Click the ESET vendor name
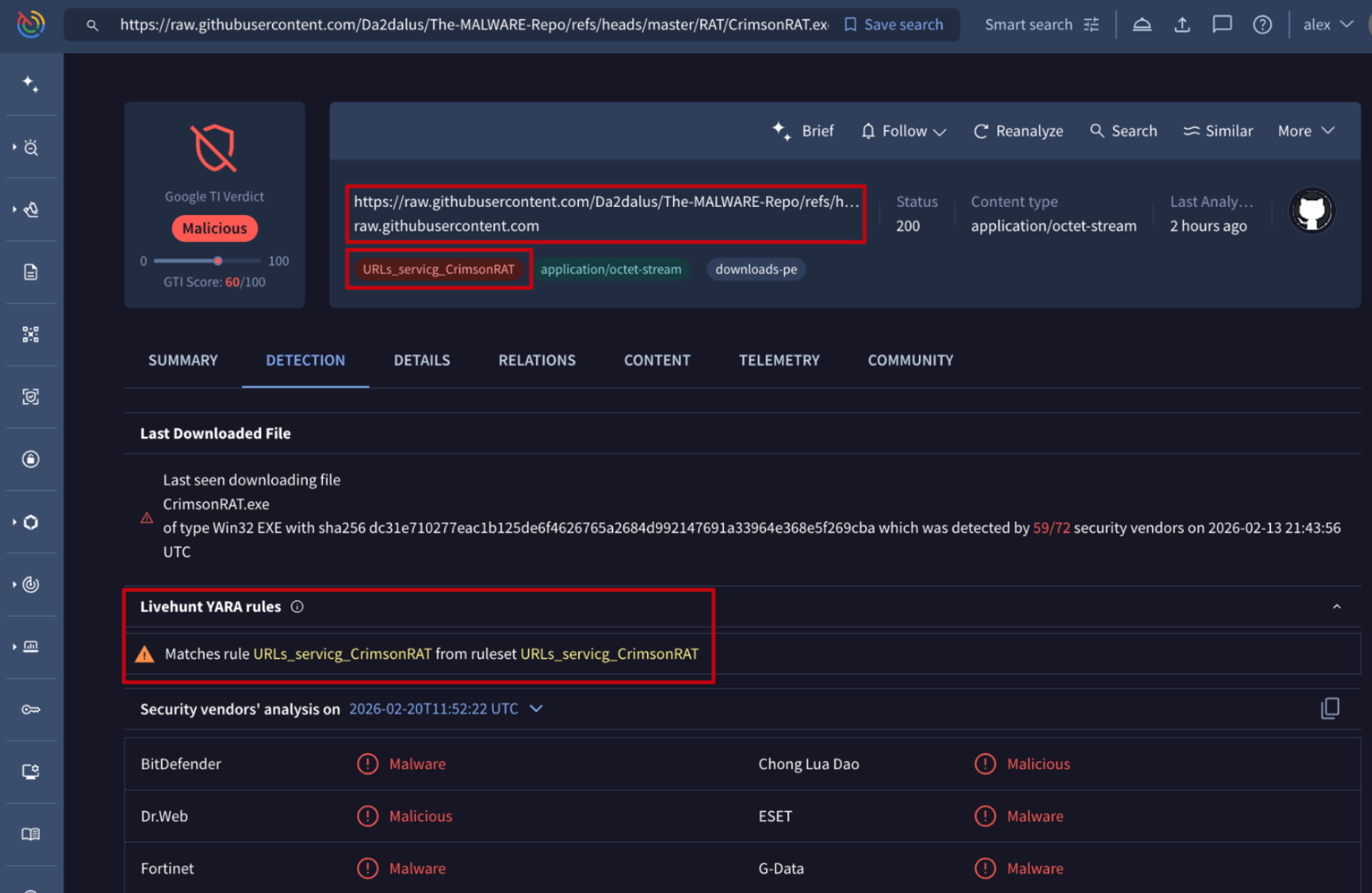1372x893 pixels. tap(775, 817)
